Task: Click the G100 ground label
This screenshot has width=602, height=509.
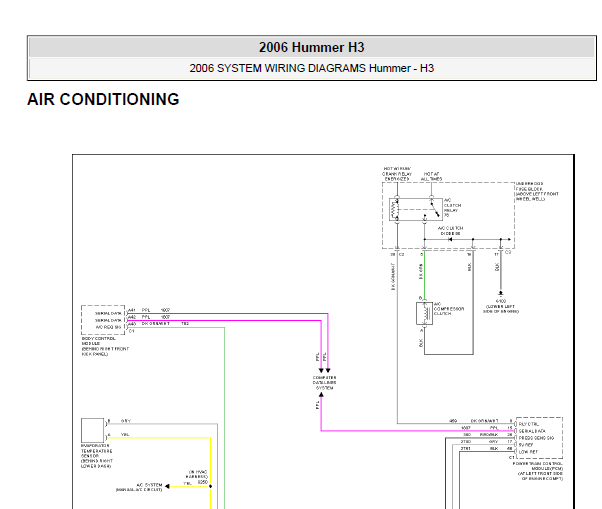Action: 501,301
